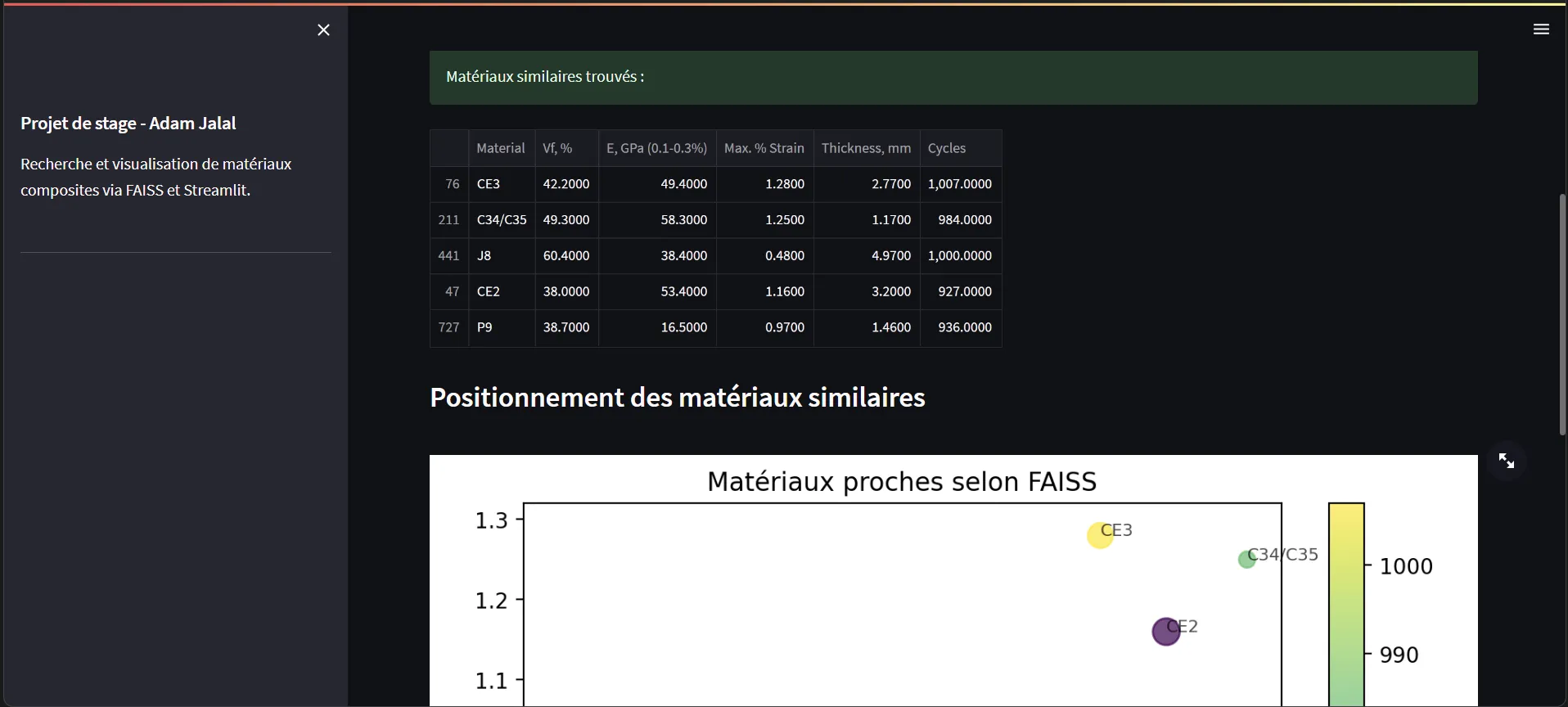1568x707 pixels.
Task: Sort by E, GPa (0.1-0.3%) header
Action: point(657,148)
